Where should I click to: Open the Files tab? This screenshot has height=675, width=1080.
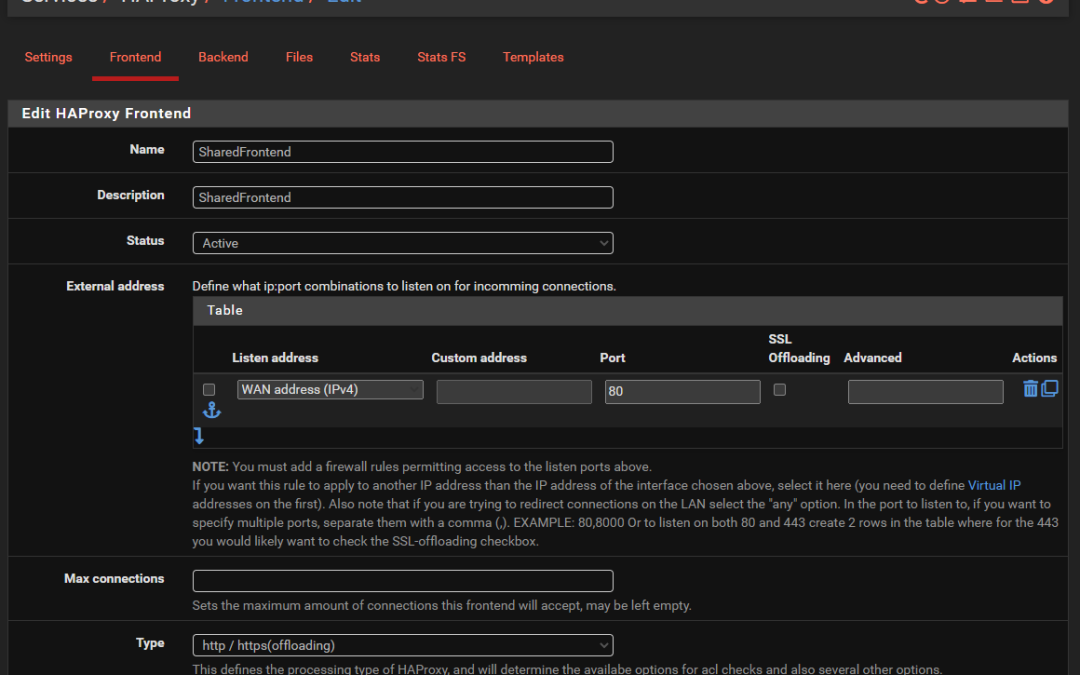299,57
